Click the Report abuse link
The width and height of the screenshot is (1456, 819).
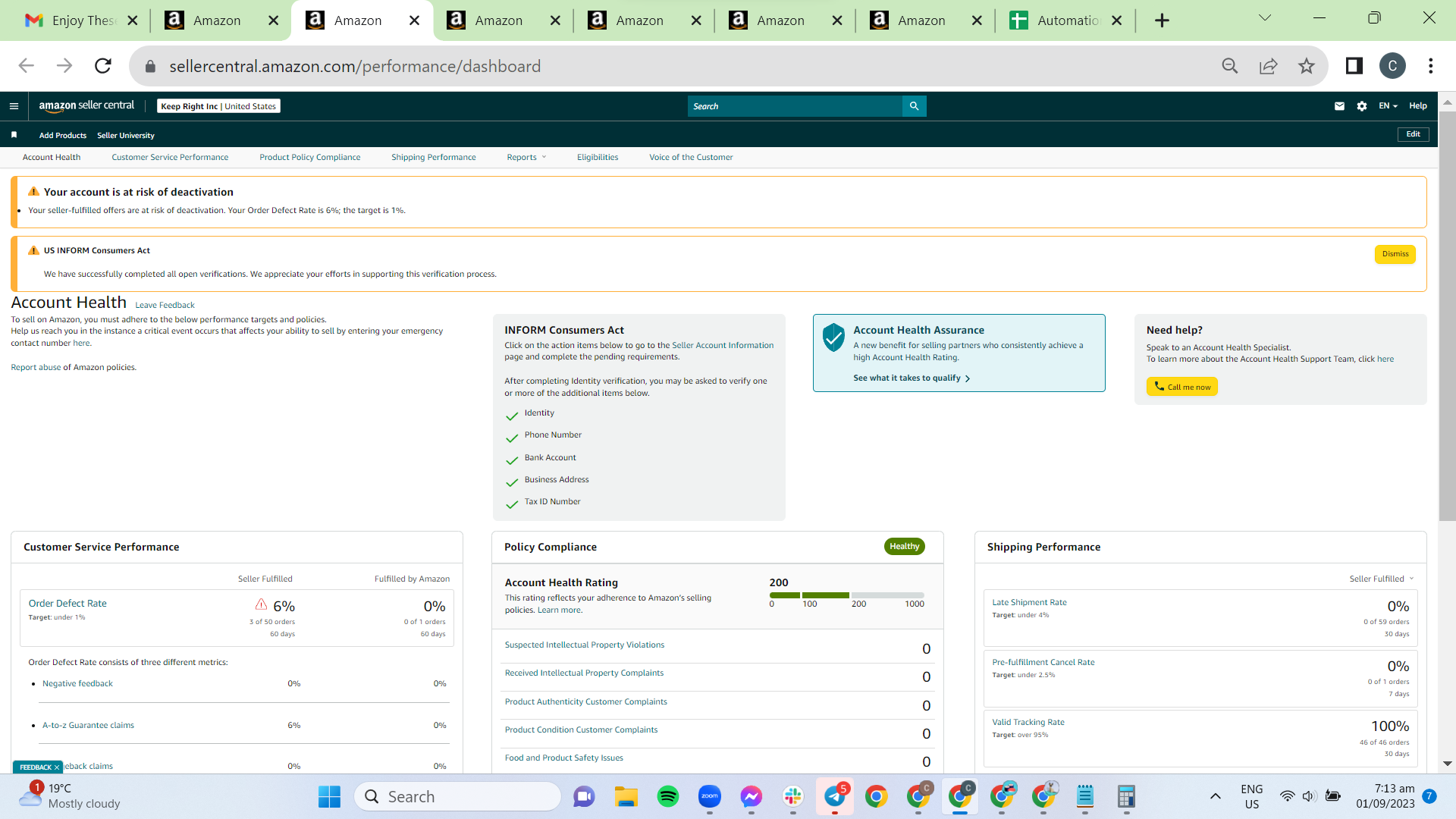point(36,367)
